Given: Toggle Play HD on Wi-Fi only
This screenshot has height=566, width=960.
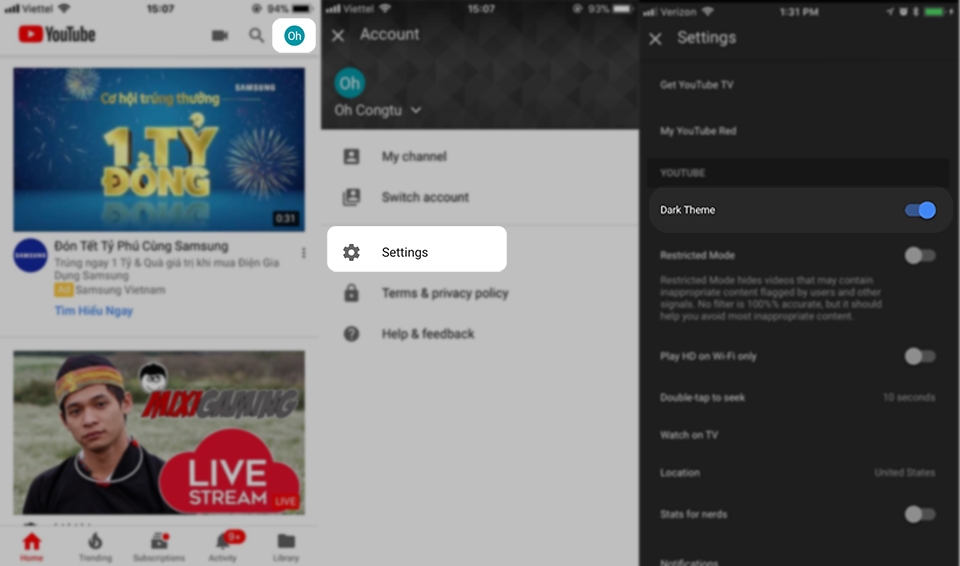Looking at the screenshot, I should 920,356.
